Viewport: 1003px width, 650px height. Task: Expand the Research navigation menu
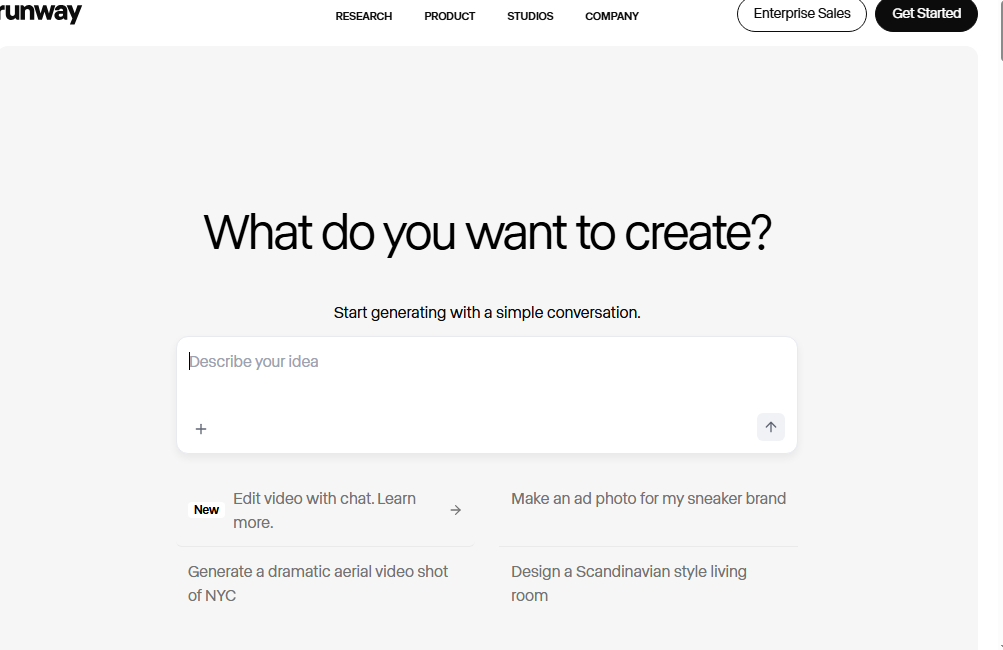click(x=363, y=16)
